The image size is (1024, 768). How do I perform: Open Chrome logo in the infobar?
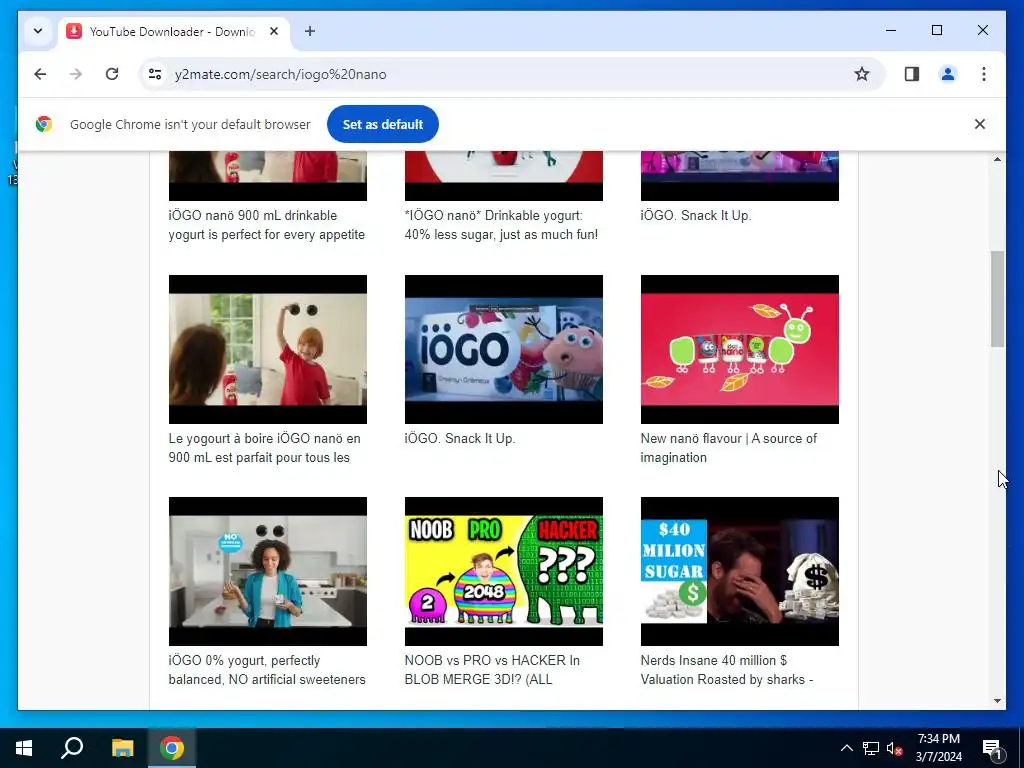[x=44, y=124]
